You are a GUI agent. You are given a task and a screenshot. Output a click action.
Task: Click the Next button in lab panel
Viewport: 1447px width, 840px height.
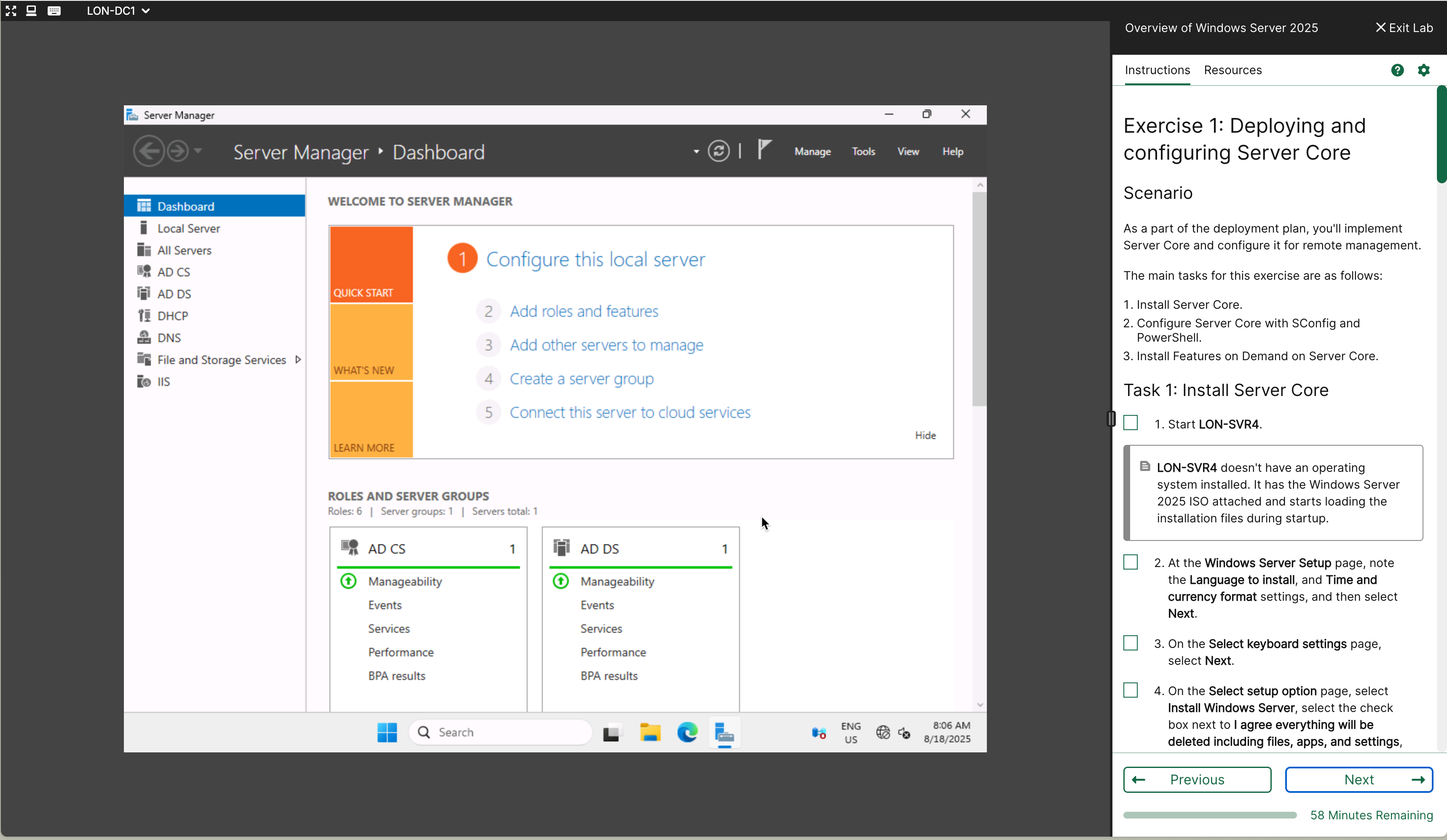(1359, 780)
